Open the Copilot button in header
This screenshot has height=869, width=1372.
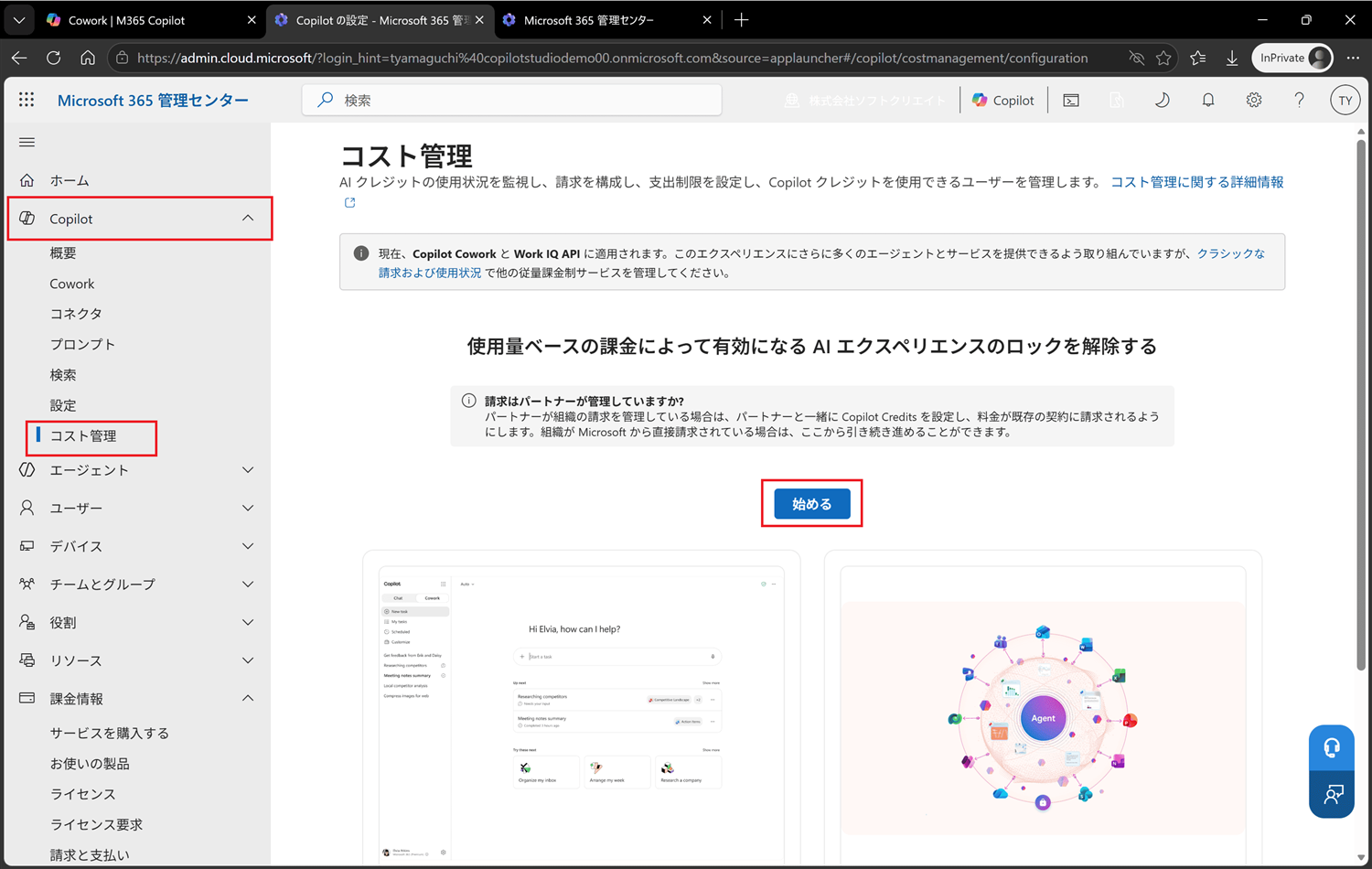(x=1003, y=100)
